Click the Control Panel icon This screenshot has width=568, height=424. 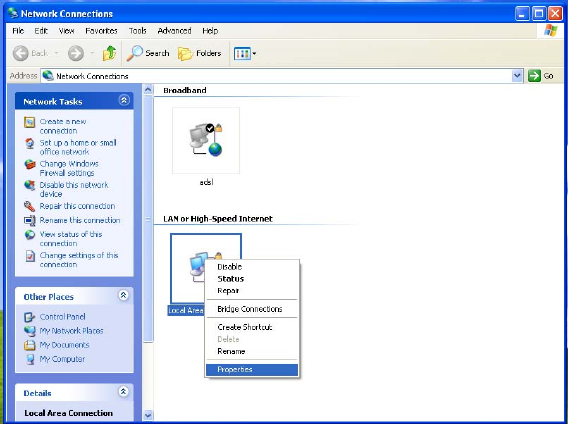click(x=29, y=317)
